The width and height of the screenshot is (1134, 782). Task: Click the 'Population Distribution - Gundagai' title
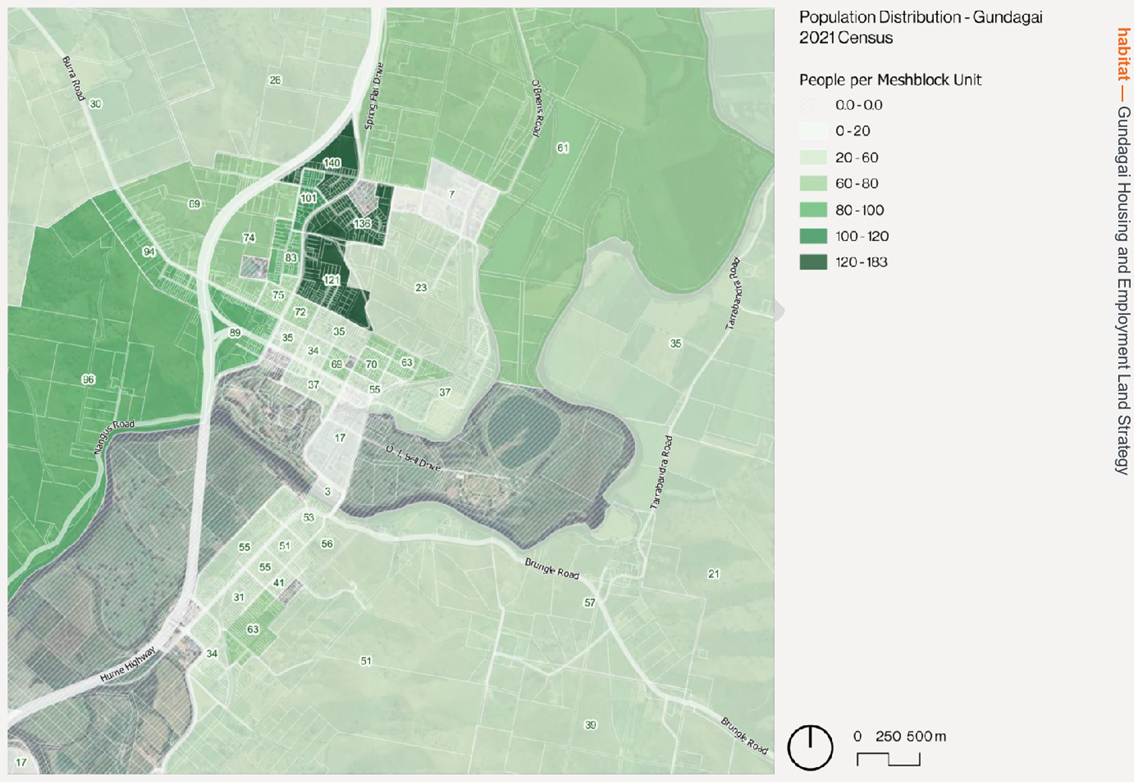click(x=921, y=17)
